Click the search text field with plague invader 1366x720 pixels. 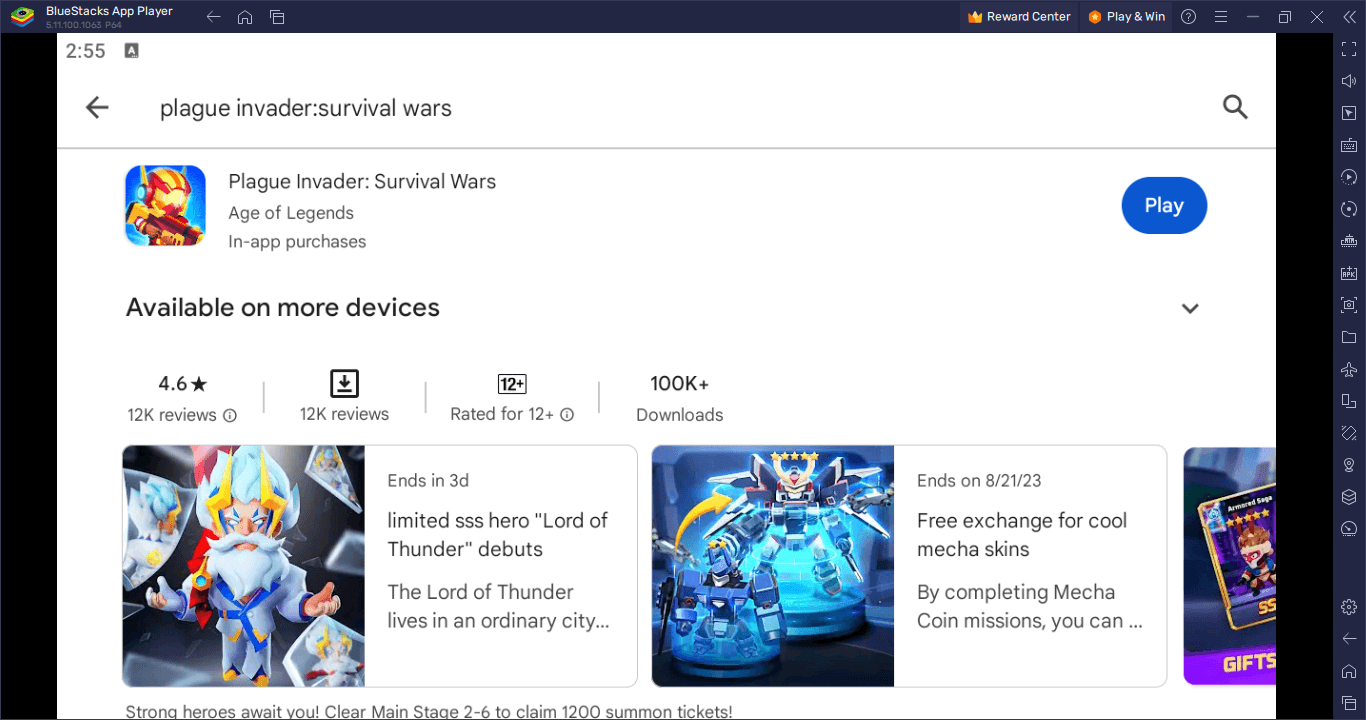tap(306, 108)
